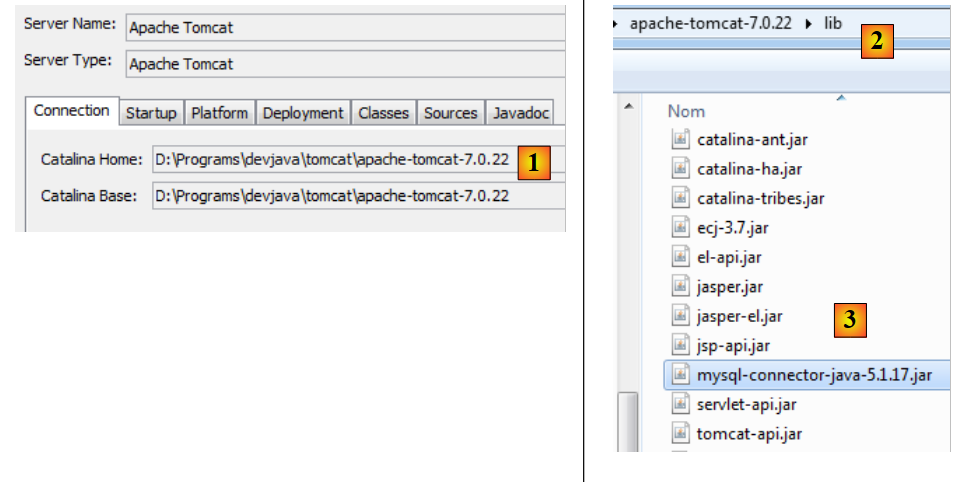This screenshot has width=966, height=482.
Task: Click the Nom column header
Action: [x=686, y=111]
